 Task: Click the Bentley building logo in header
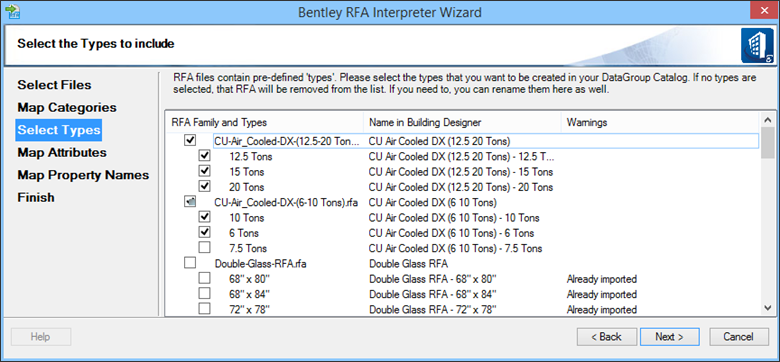click(x=757, y=46)
